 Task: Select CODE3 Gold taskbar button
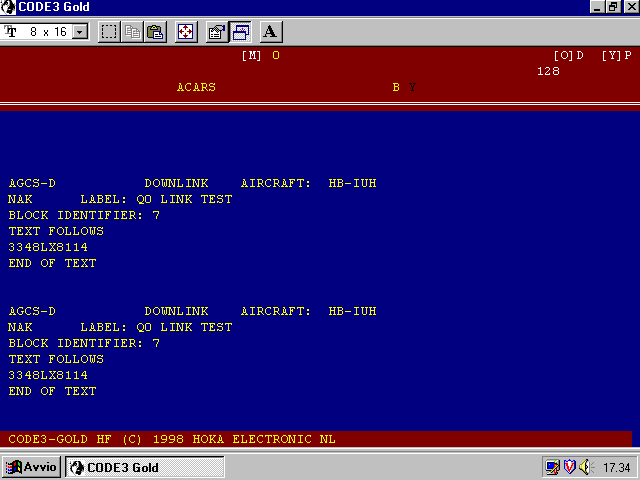pyautogui.click(x=144, y=467)
